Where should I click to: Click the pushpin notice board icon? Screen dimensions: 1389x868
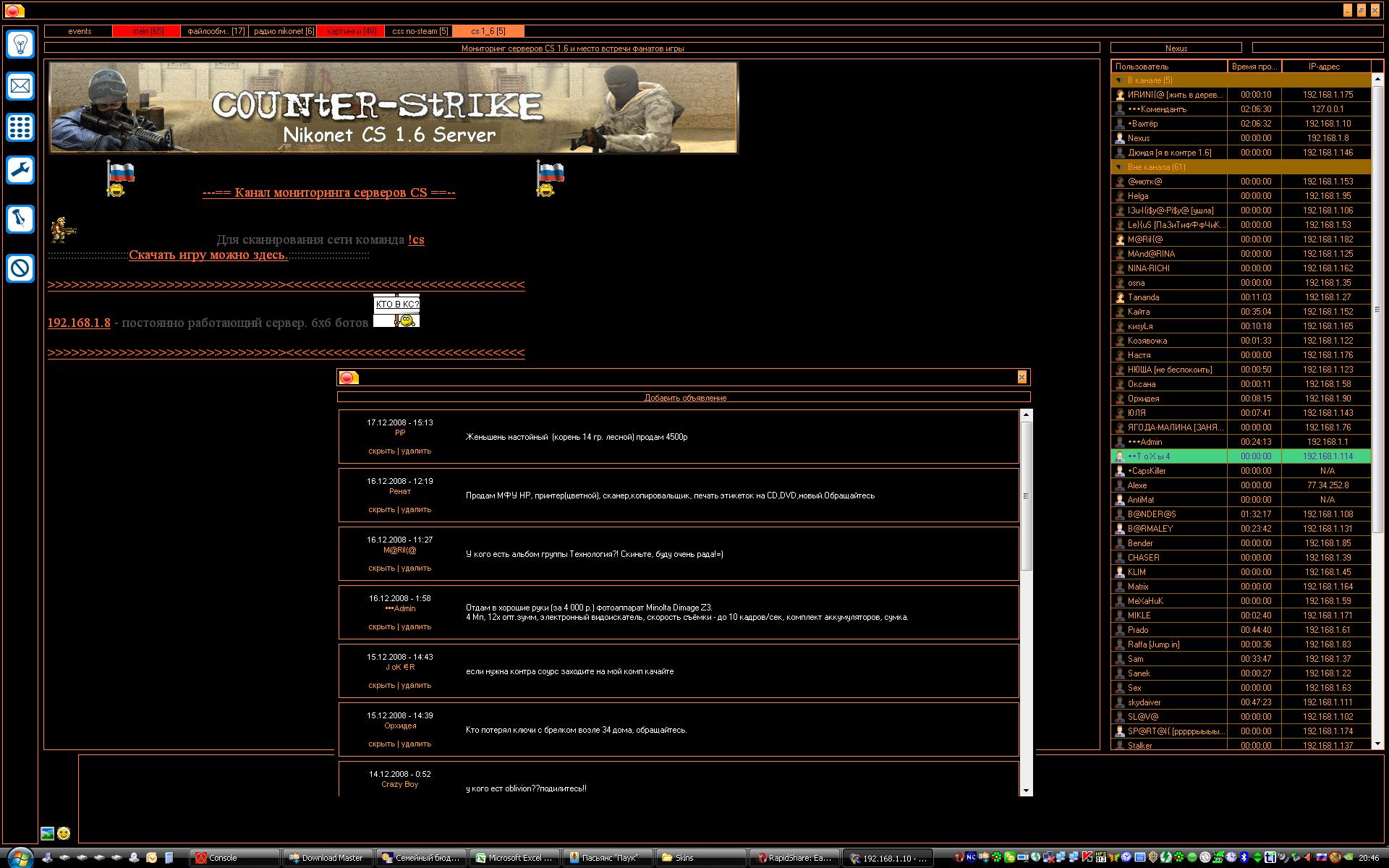[20, 218]
